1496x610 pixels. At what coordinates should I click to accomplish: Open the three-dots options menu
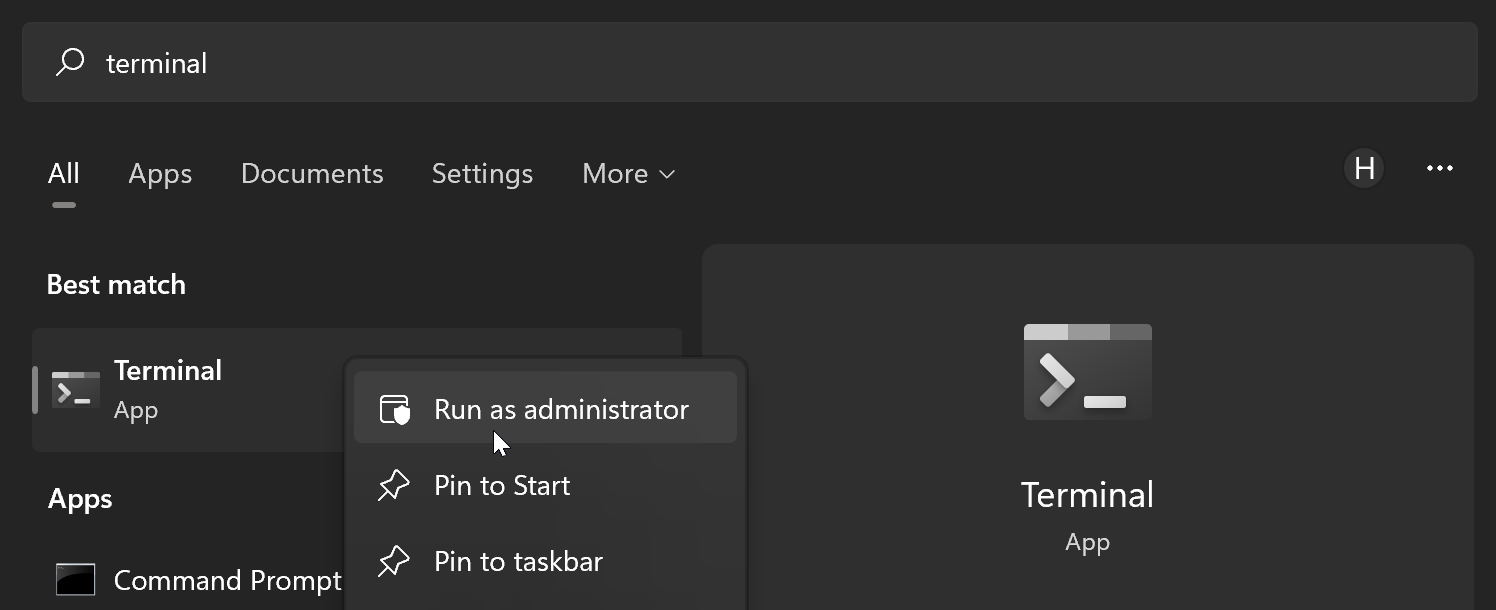click(x=1439, y=169)
